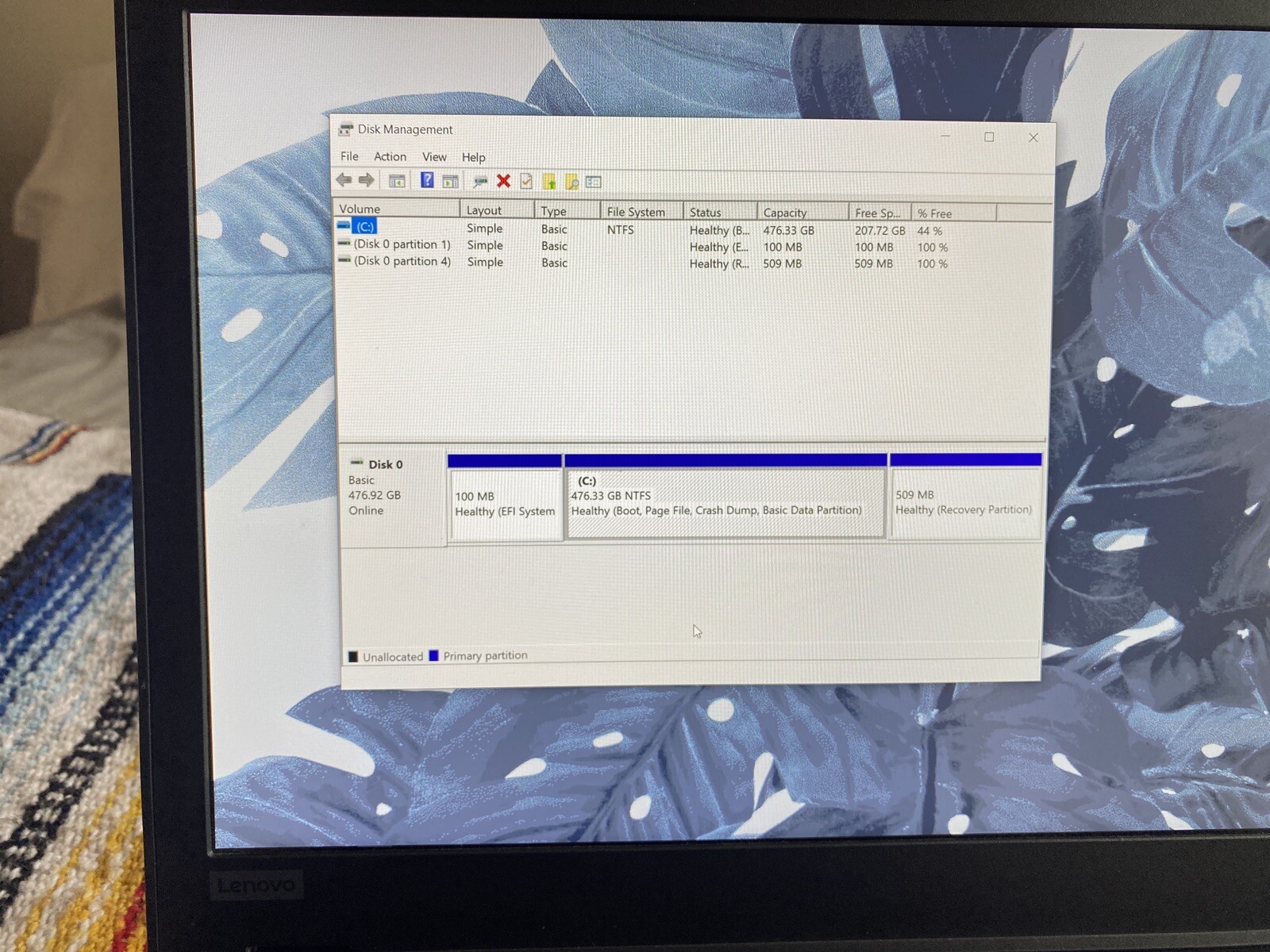
Task: Click yellow folder icon with green arrow
Action: (x=549, y=182)
